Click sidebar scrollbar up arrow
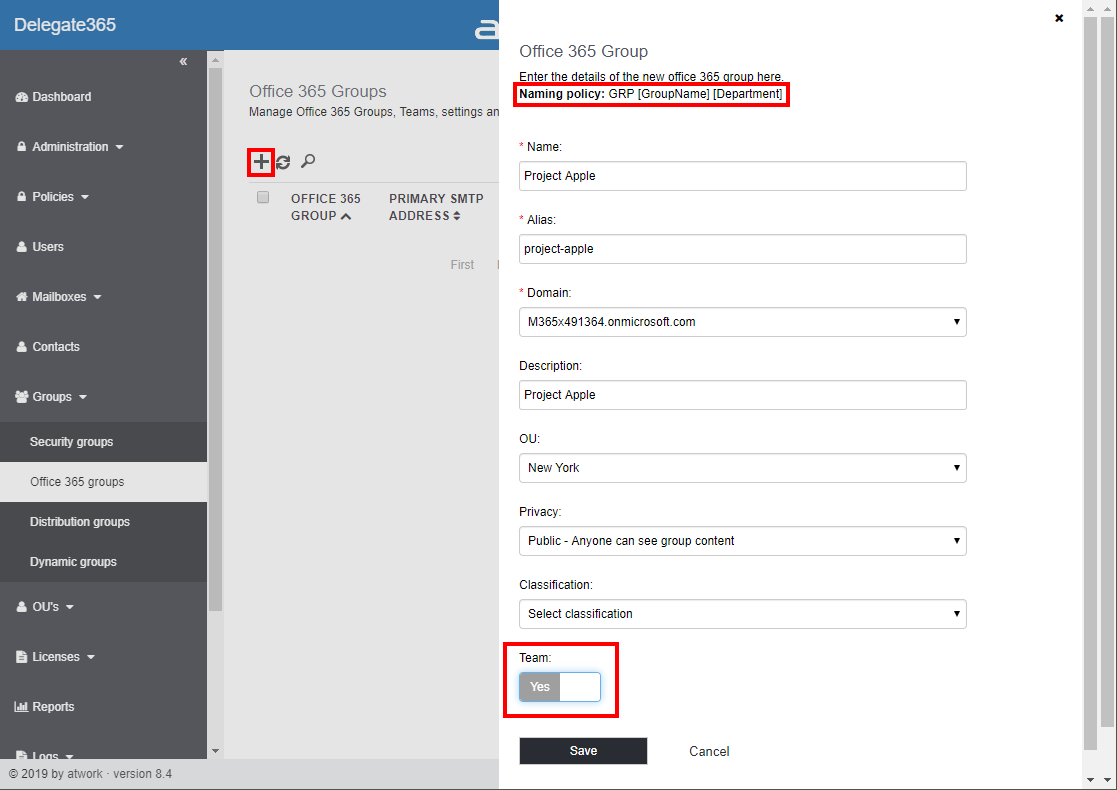1117x790 pixels. coord(215,61)
